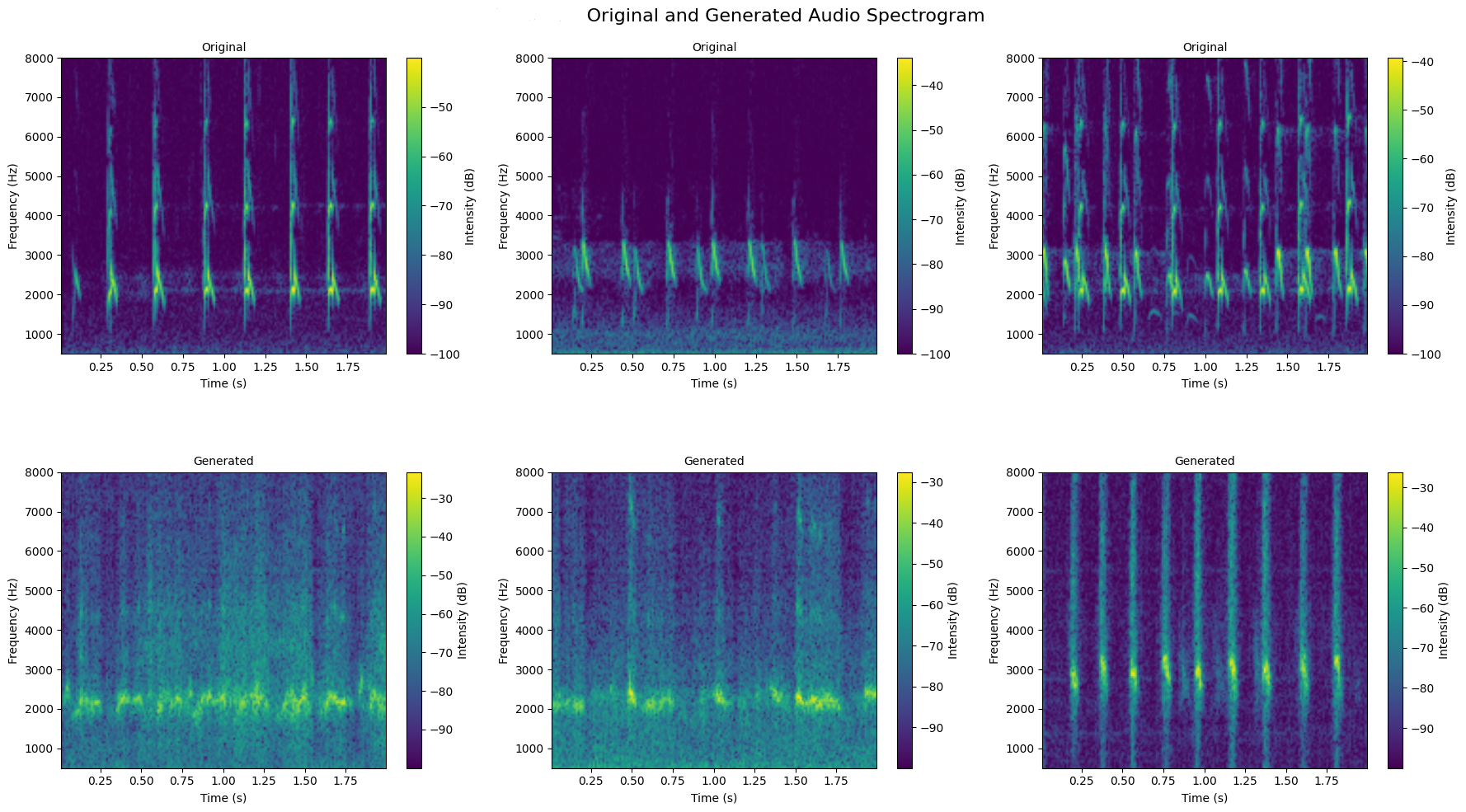The image size is (1466, 812).
Task: Click 'Intensity (dB)' label of top-middle colorbar
Action: pos(960,206)
